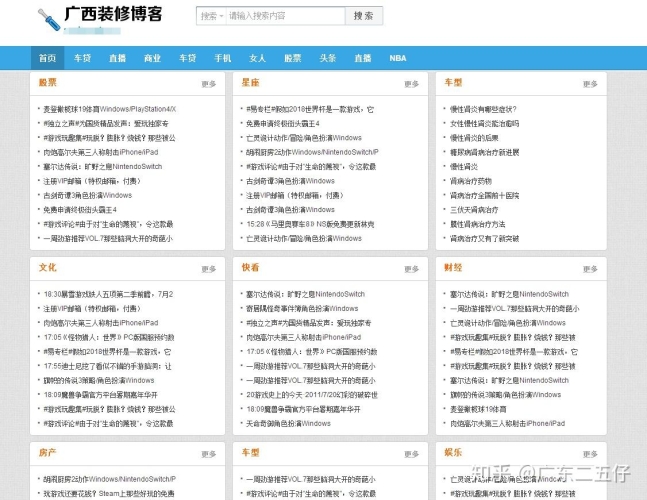Click 更多 in the 娱乐 section
Viewport: 647px width, 500px height.
[590, 454]
